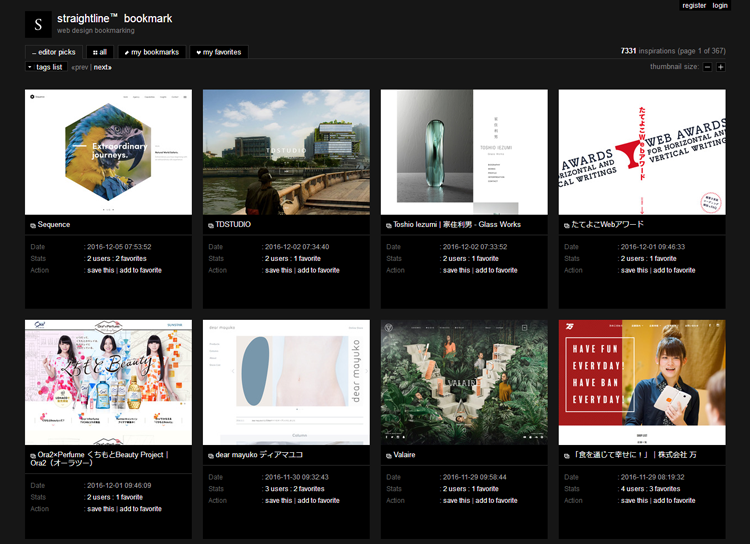Click the straightline S logo icon
Image resolution: width=750 pixels, height=544 pixels.
click(38, 24)
